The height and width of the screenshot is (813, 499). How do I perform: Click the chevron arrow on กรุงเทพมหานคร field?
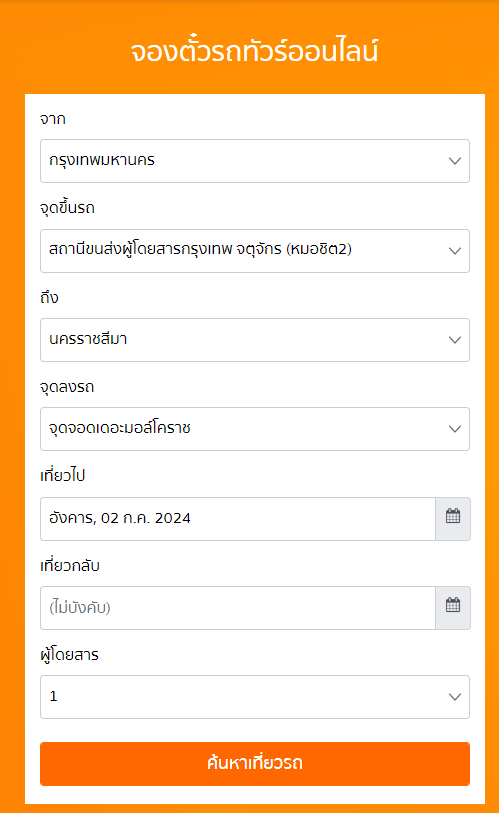[x=455, y=161]
